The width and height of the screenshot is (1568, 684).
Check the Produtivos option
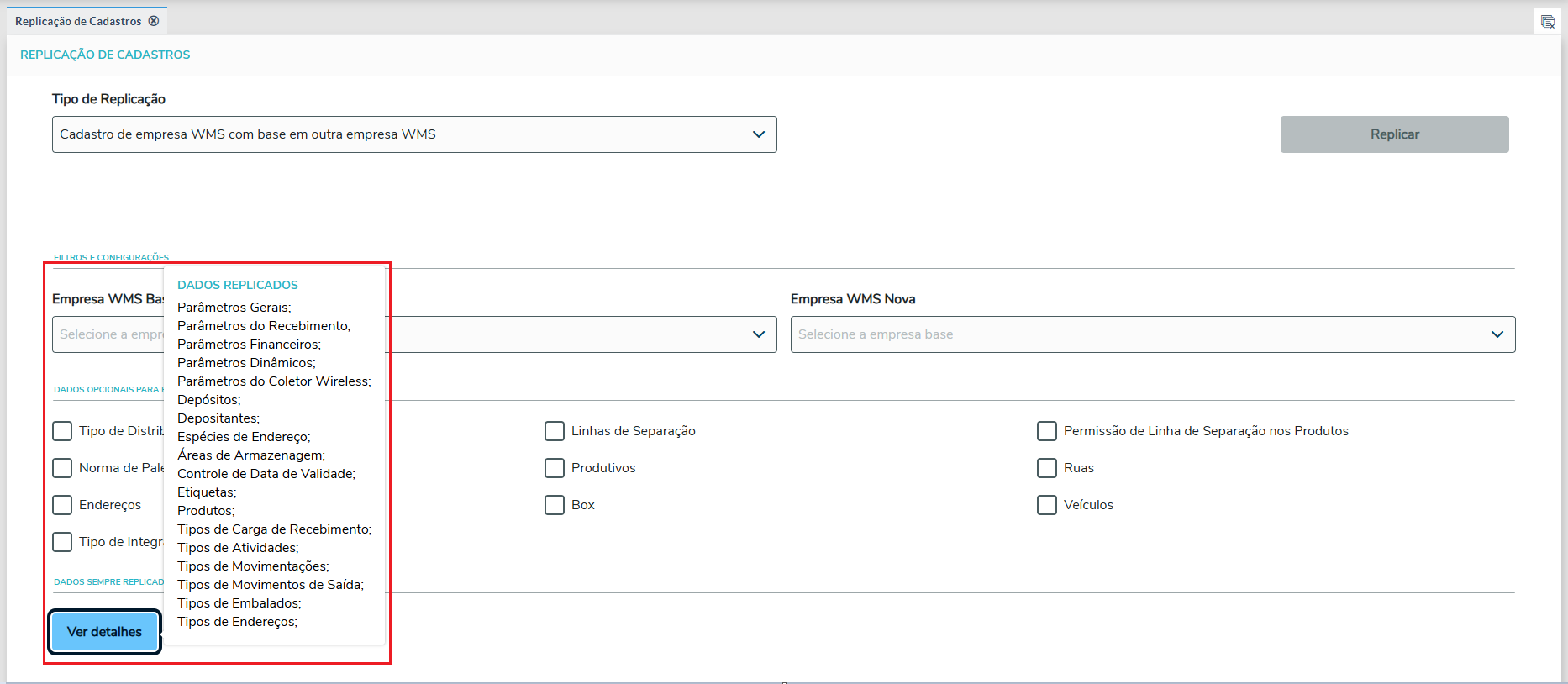(555, 468)
